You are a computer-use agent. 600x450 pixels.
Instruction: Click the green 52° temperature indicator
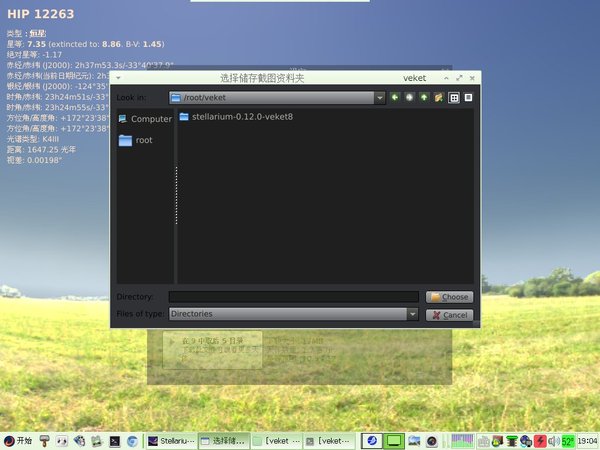coord(567,440)
